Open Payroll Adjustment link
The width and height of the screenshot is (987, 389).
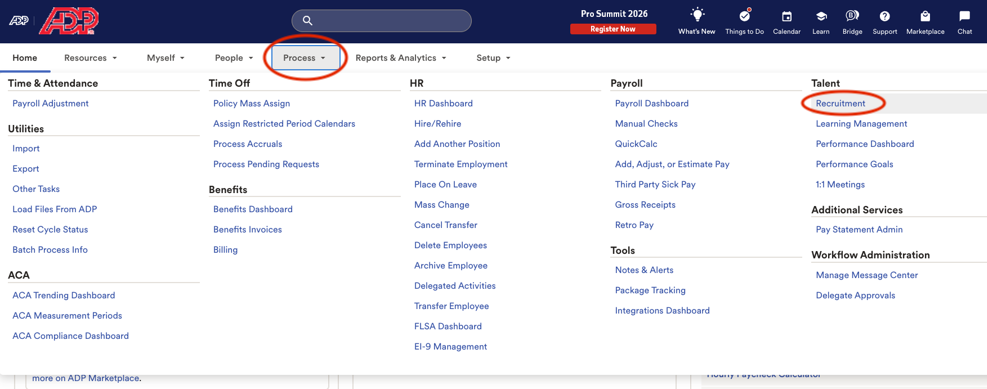[50, 103]
